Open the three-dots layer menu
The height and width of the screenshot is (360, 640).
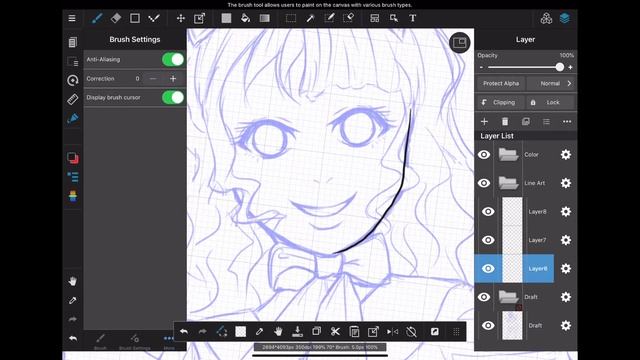(x=567, y=122)
